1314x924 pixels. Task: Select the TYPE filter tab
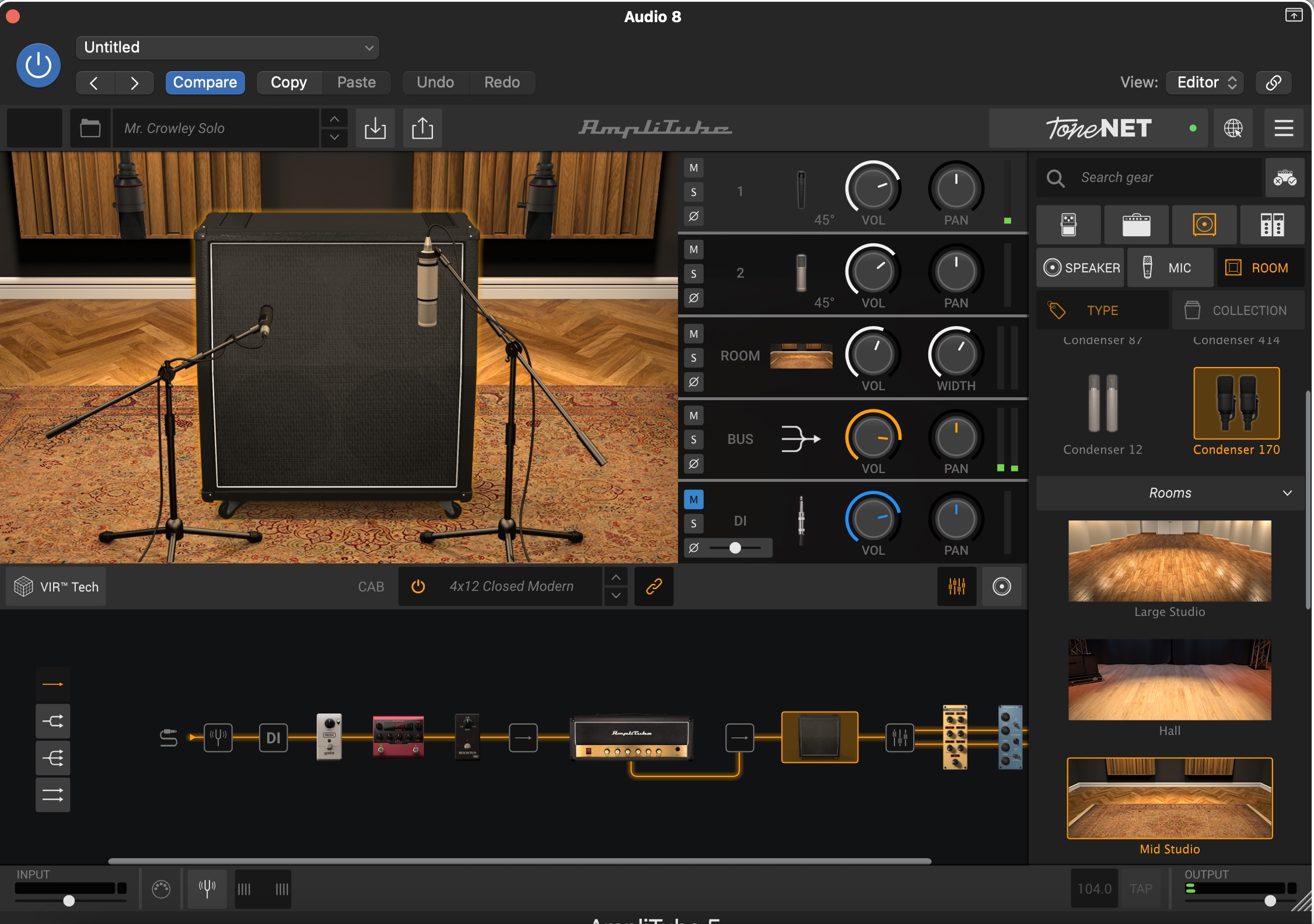pos(1103,310)
